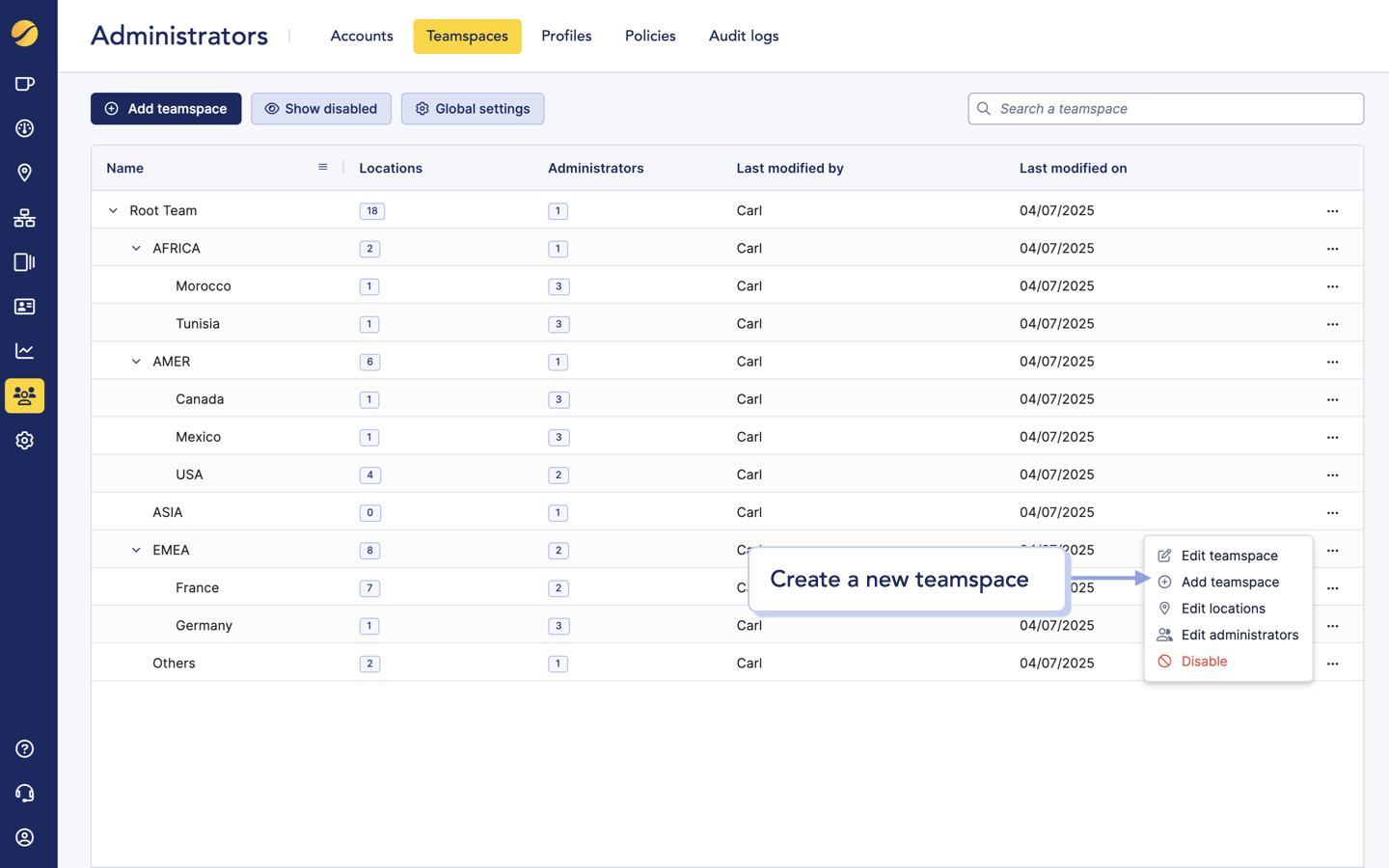Switch to the Audit logs tab
Image resolution: width=1389 pixels, height=868 pixels.
click(x=744, y=37)
